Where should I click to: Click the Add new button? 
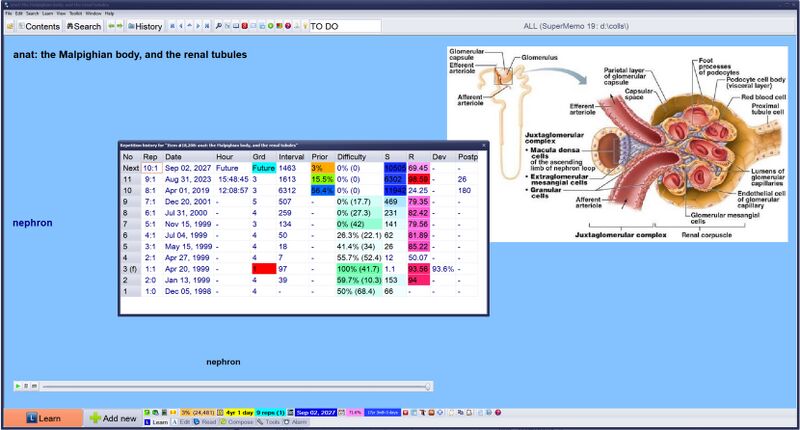[x=113, y=418]
